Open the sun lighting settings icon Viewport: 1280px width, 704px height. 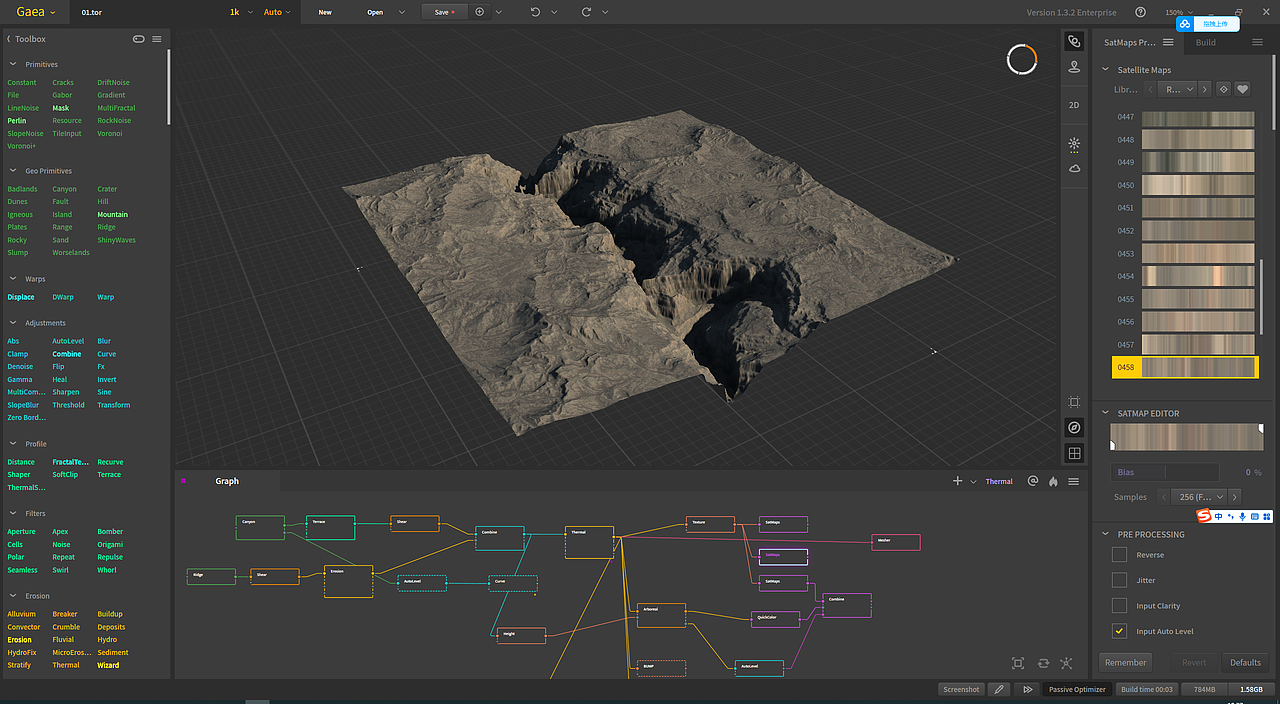click(1074, 144)
